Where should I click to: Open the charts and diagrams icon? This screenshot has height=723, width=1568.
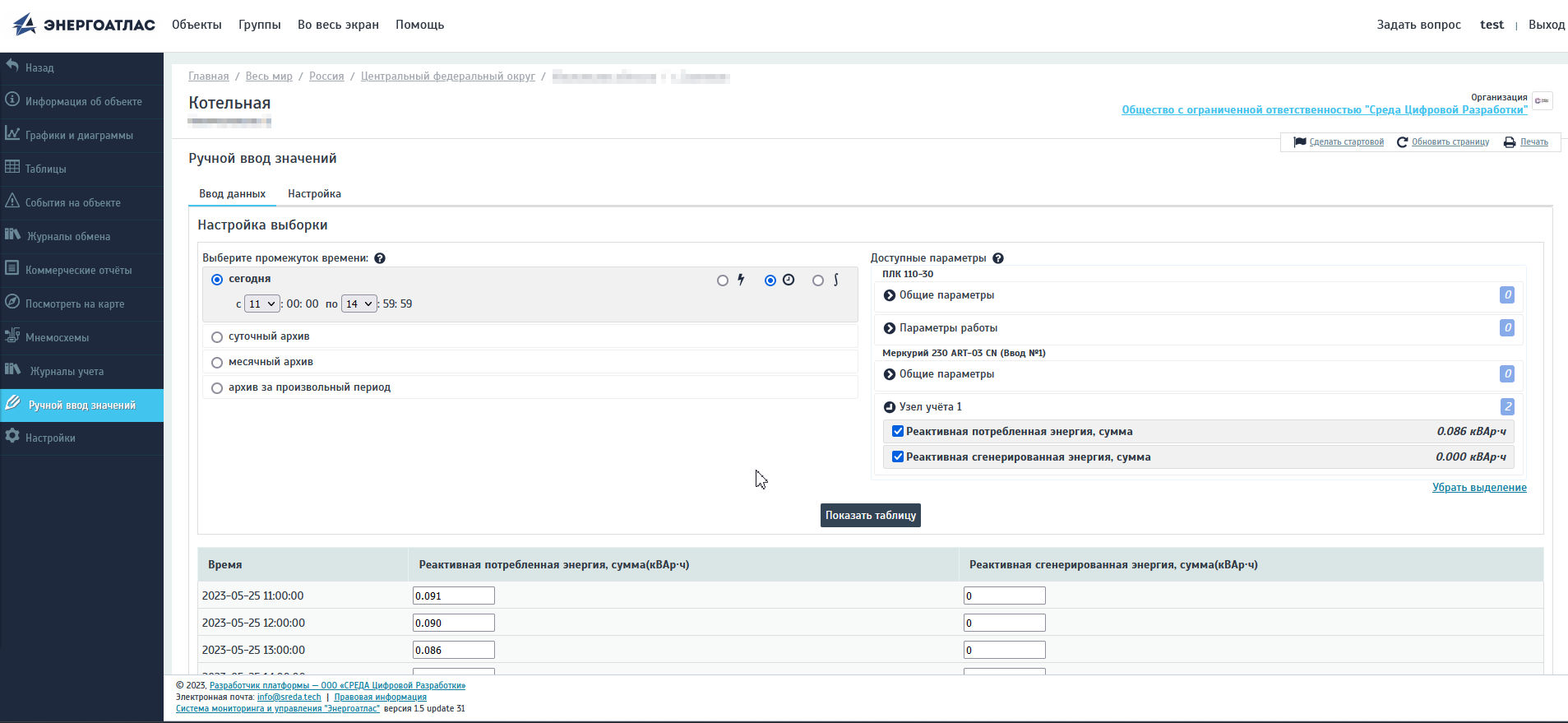point(12,133)
